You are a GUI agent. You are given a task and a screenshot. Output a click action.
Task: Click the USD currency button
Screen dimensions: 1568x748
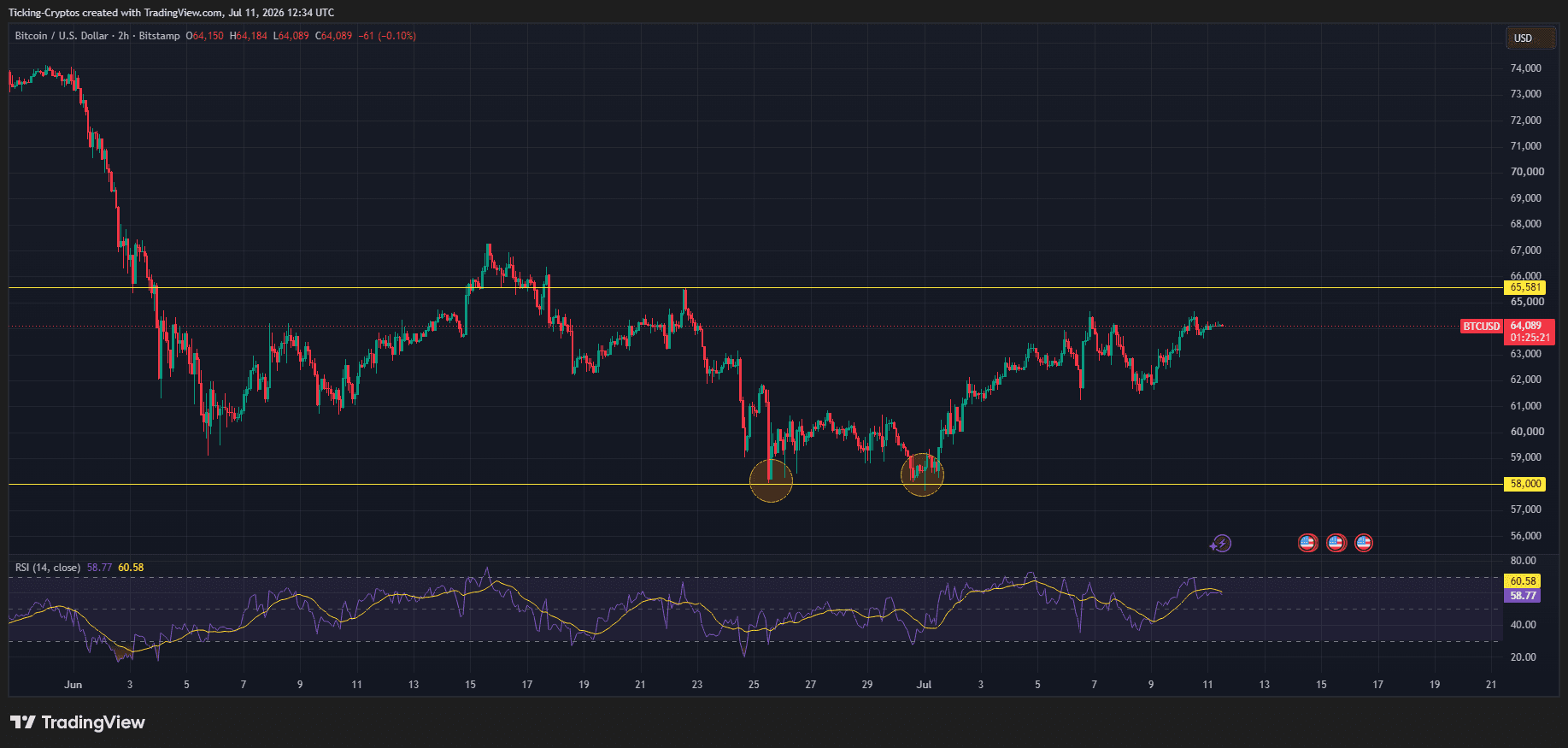[x=1530, y=38]
